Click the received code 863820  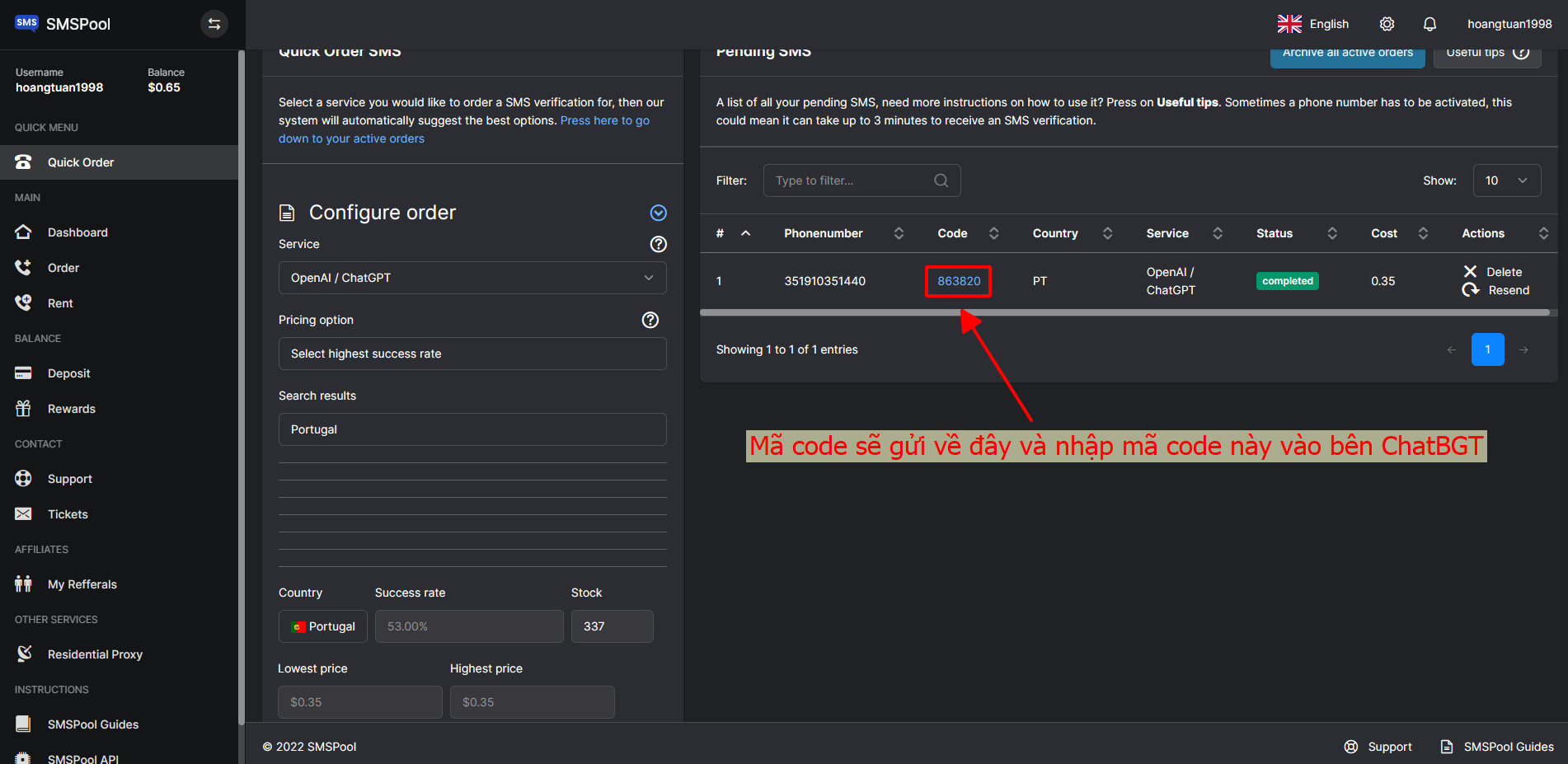tap(959, 281)
